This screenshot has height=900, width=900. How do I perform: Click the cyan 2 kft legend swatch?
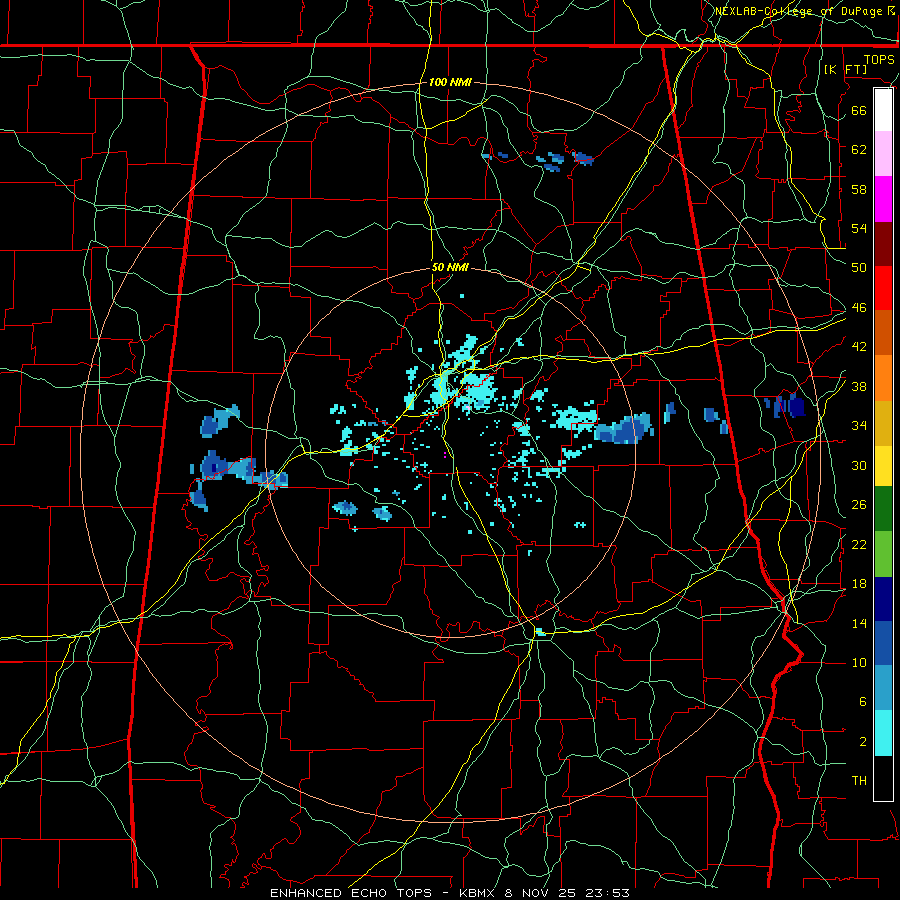[x=883, y=733]
